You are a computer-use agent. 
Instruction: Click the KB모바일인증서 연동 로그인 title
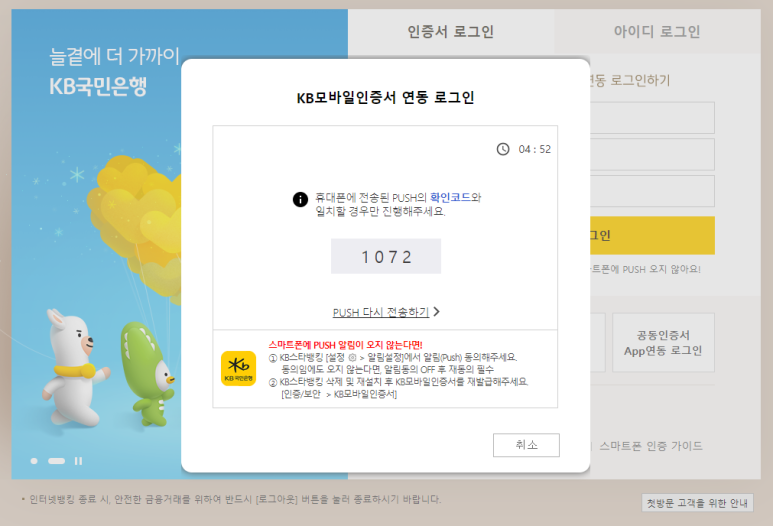tap(385, 97)
